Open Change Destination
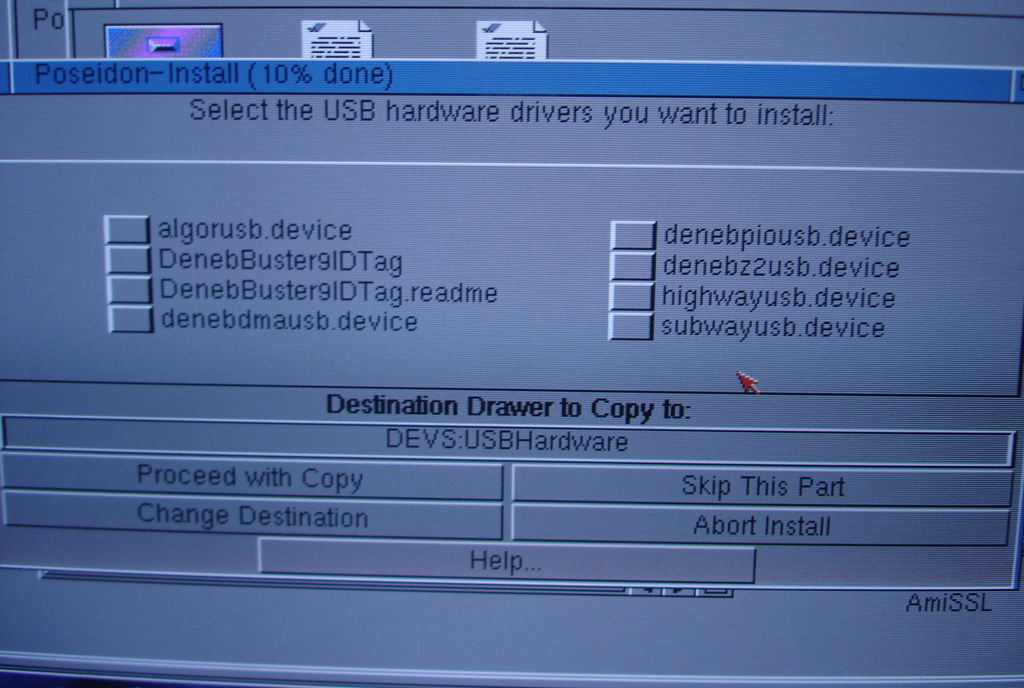 coord(252,516)
